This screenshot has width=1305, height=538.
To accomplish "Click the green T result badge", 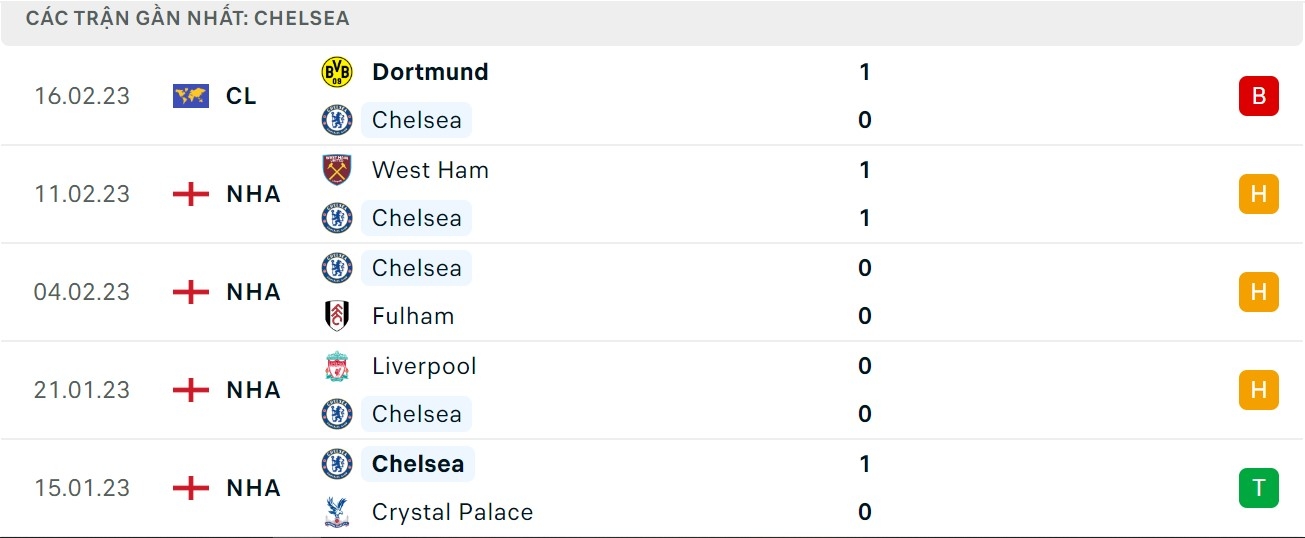I will 1258,488.
